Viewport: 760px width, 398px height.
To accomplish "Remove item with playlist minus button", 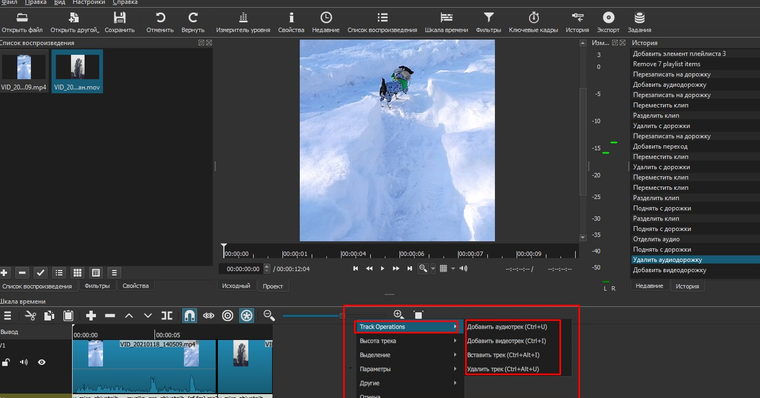I will point(22,273).
